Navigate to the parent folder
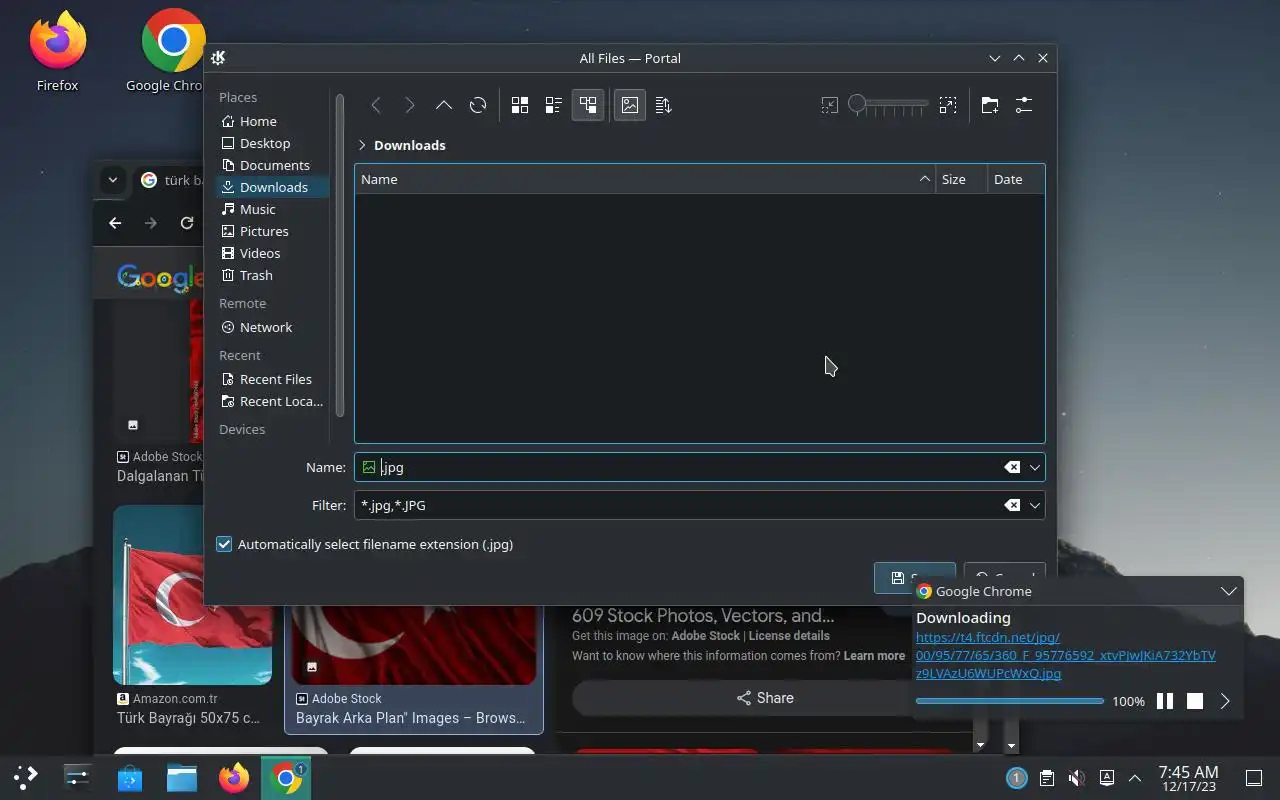 point(444,105)
